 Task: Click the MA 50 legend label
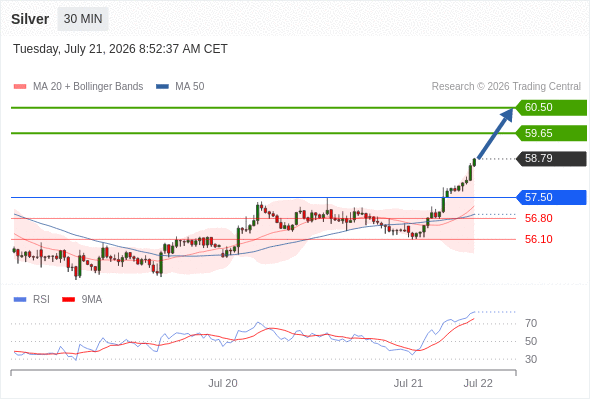click(x=190, y=87)
